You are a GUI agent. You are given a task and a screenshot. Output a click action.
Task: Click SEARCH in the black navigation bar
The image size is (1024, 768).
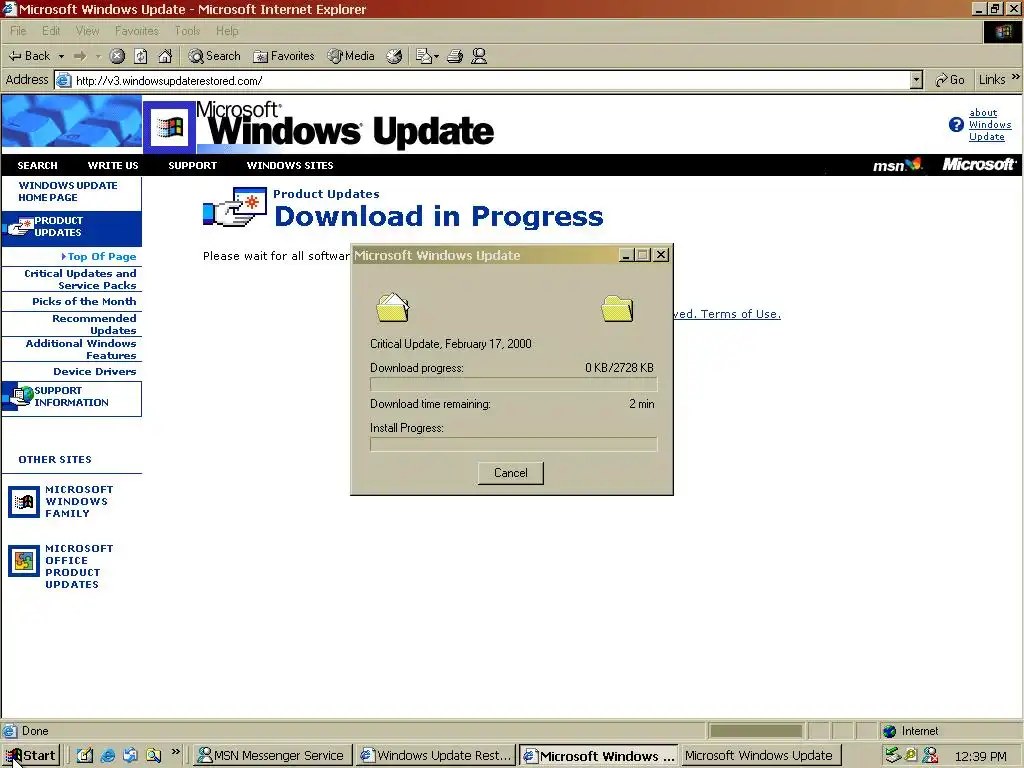[x=37, y=166]
